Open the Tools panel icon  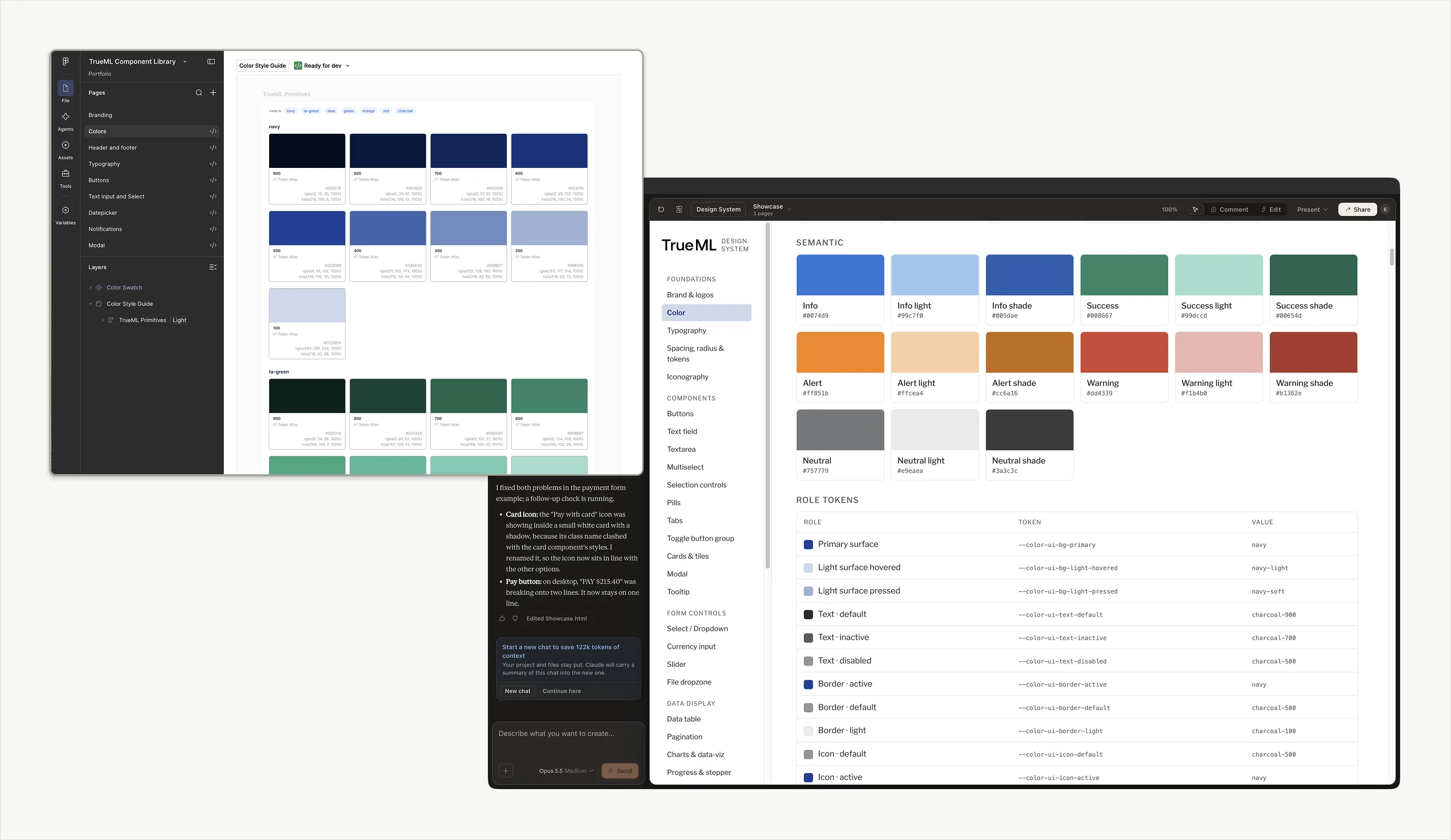tap(66, 173)
